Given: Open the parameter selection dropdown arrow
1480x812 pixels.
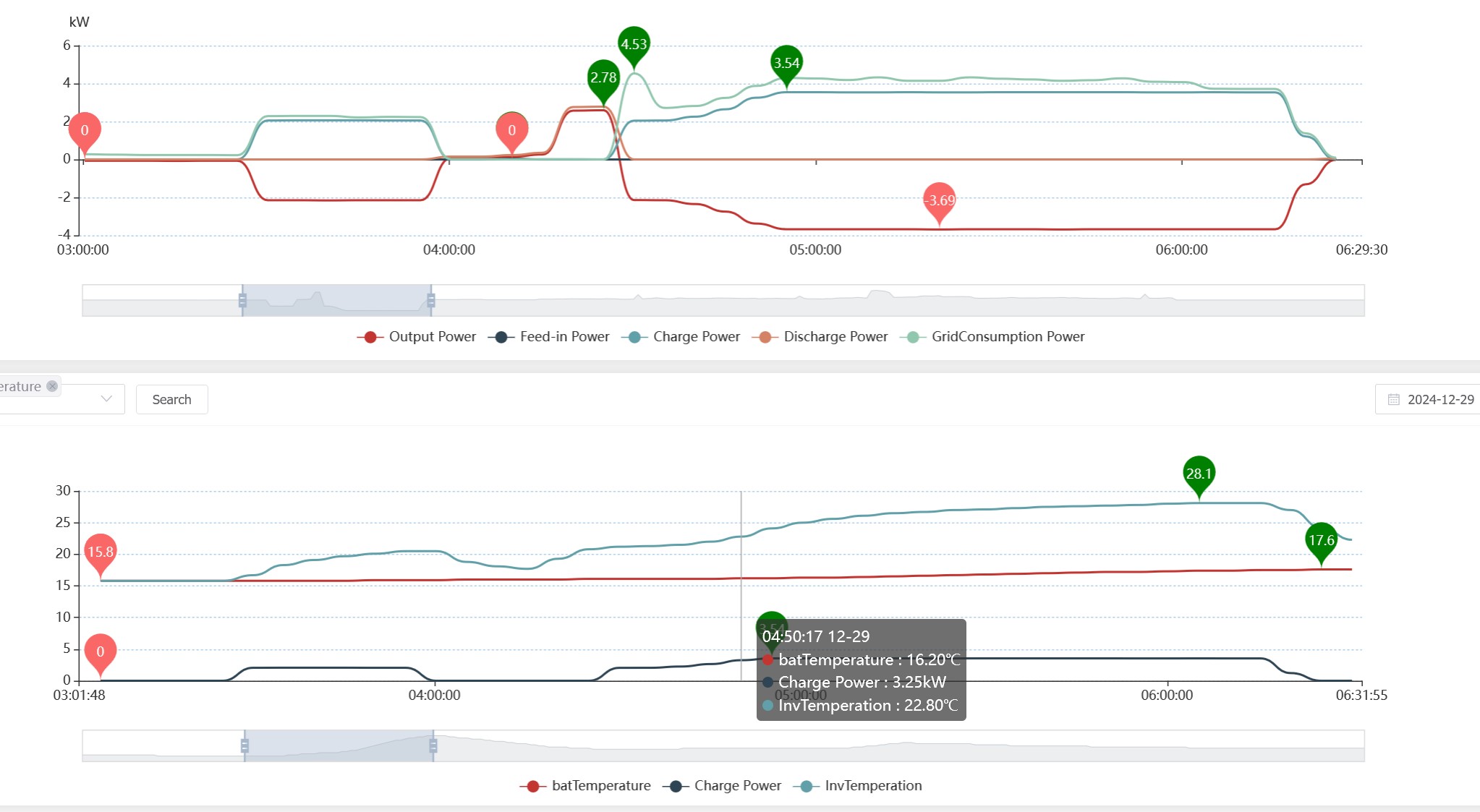Looking at the screenshot, I should [x=106, y=399].
